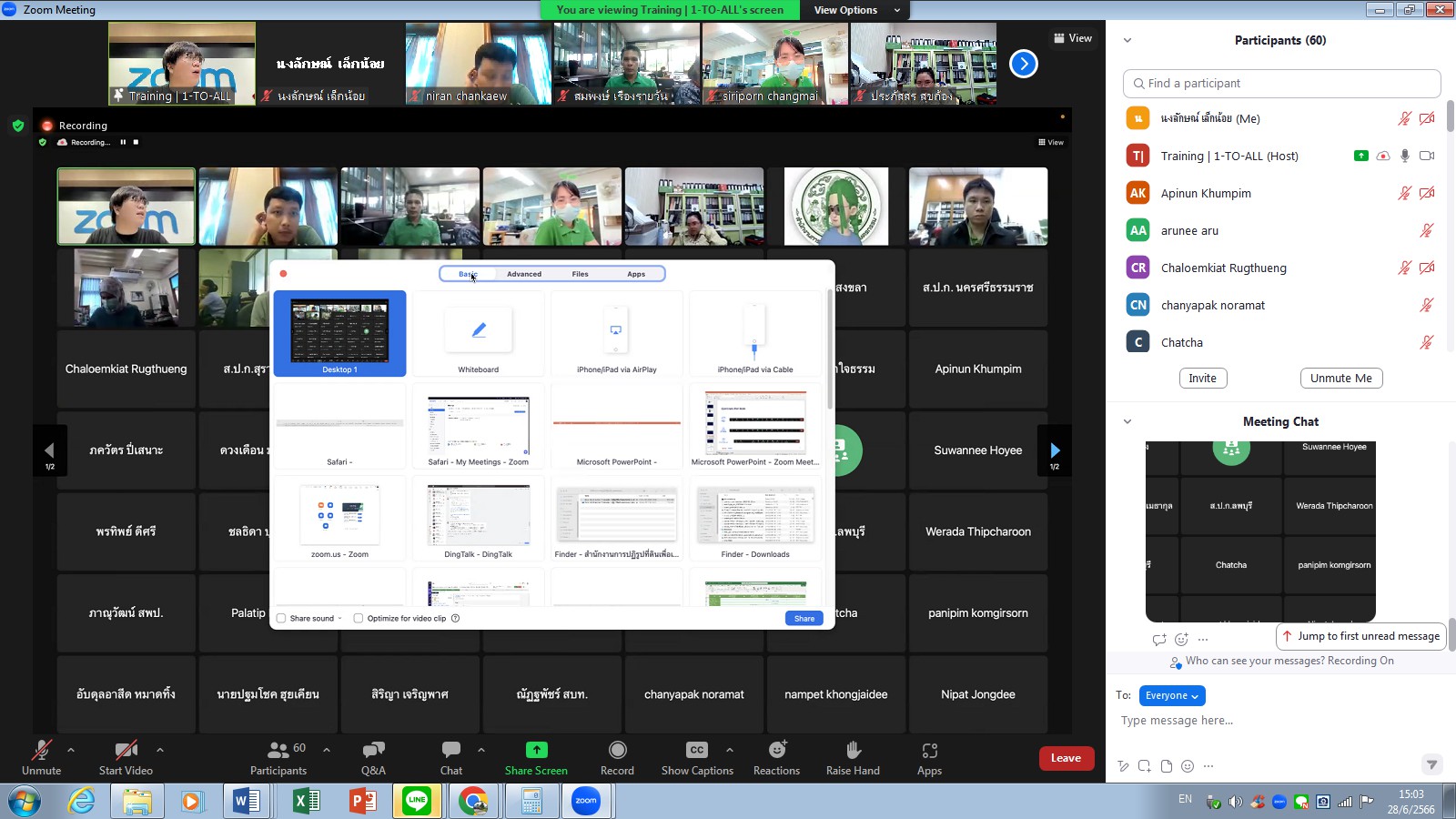Select Whiteboard in the share dialog

click(479, 333)
